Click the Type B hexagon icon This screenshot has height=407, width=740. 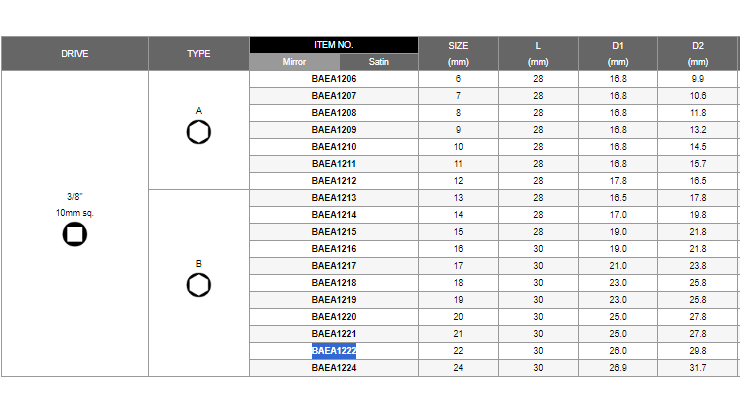pos(199,285)
